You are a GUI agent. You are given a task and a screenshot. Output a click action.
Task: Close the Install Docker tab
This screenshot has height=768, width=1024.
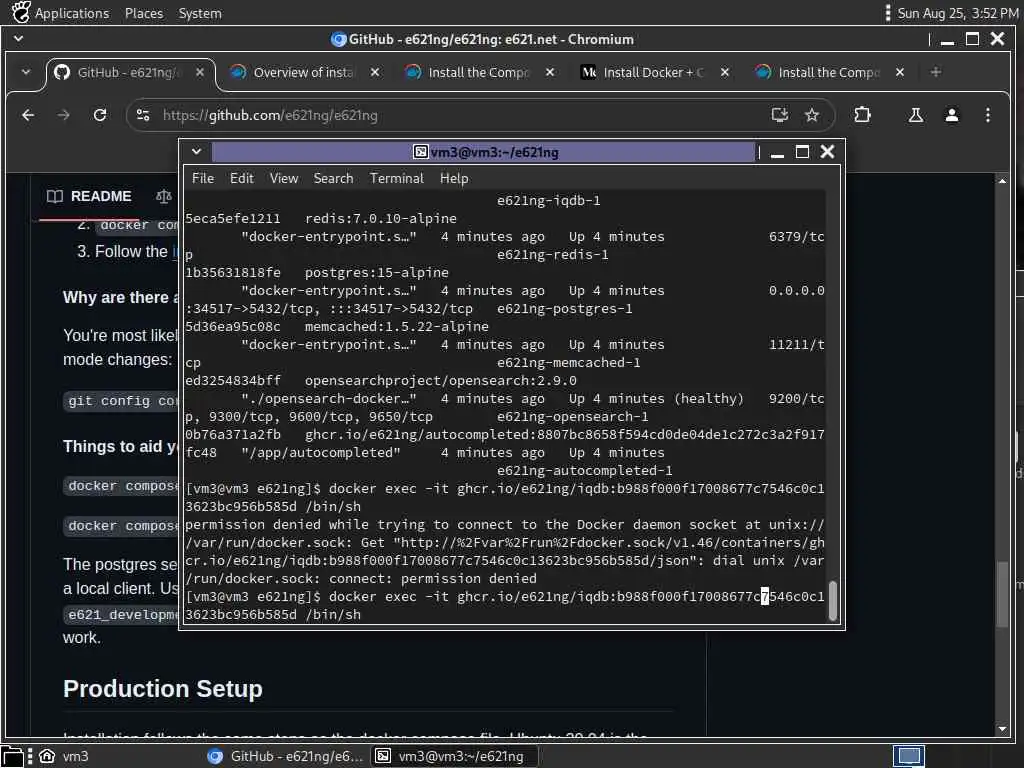point(725,72)
